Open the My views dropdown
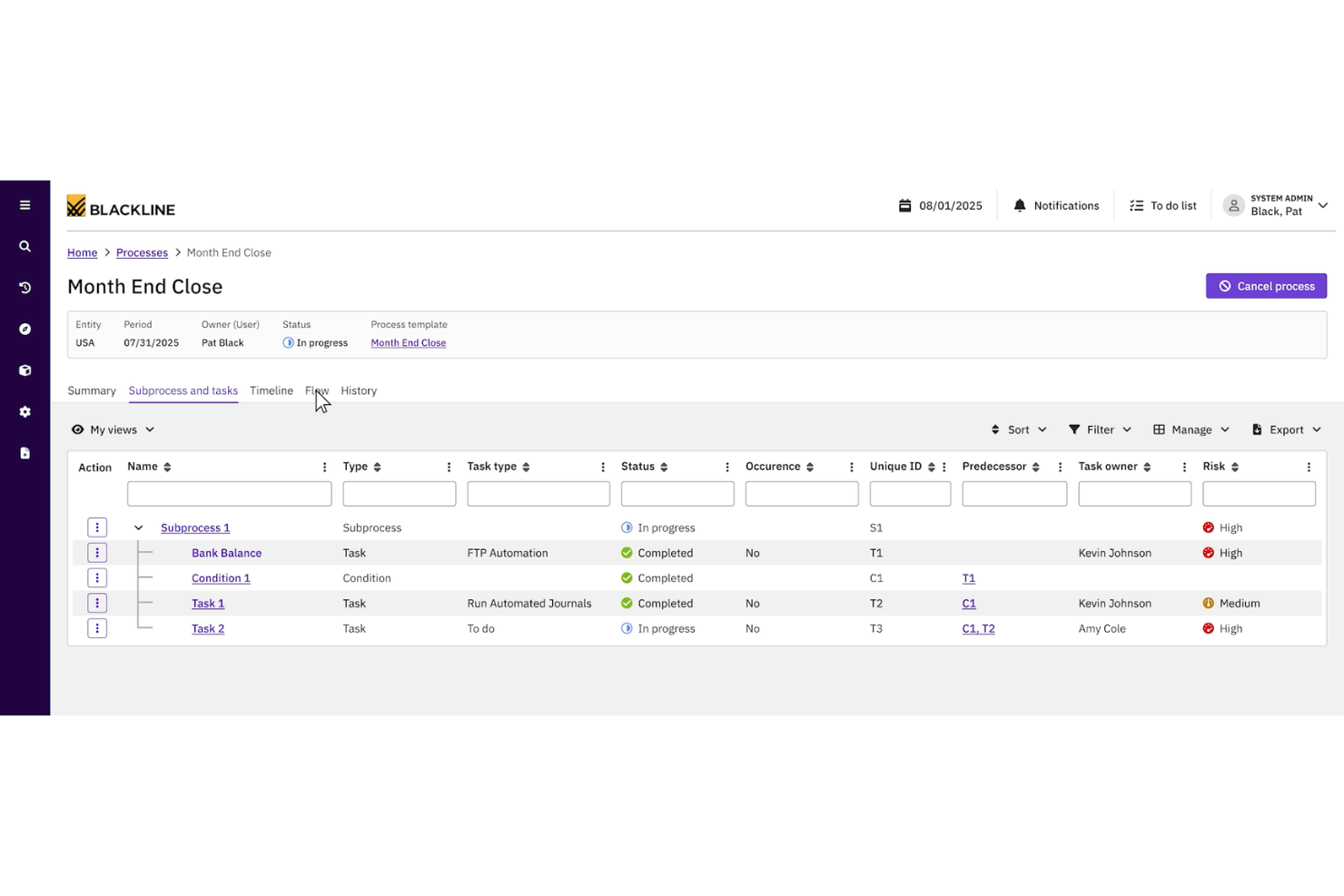1344x896 pixels. [x=114, y=429]
